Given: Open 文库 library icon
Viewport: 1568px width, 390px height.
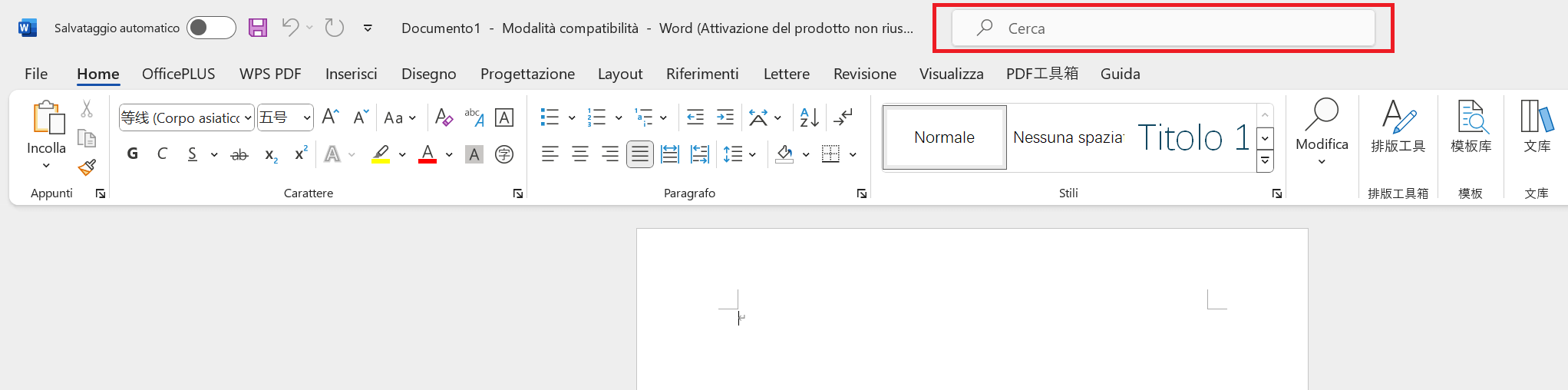Looking at the screenshot, I should pos(1537,127).
